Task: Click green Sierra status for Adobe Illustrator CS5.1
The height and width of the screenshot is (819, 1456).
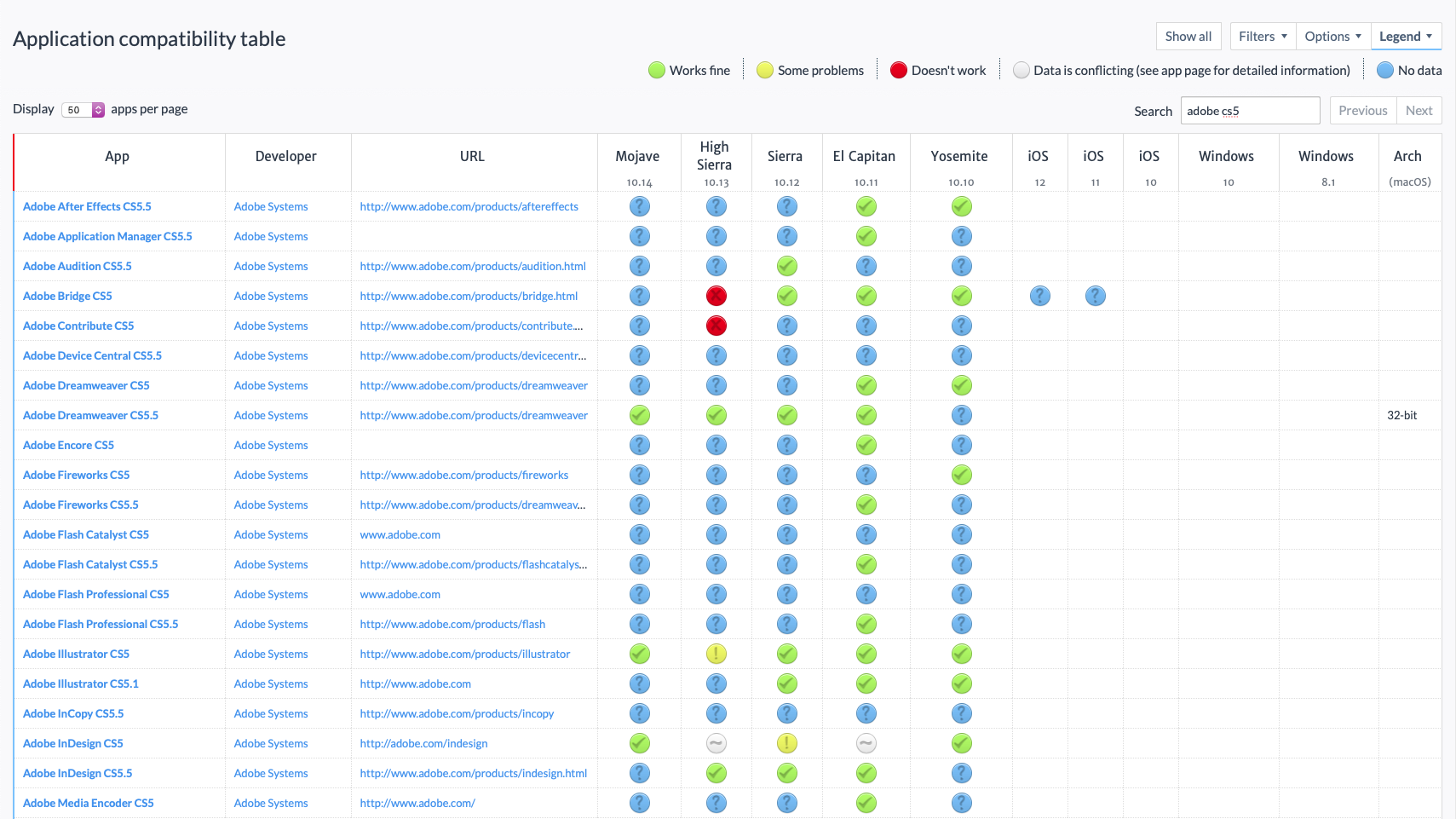Action: [787, 683]
